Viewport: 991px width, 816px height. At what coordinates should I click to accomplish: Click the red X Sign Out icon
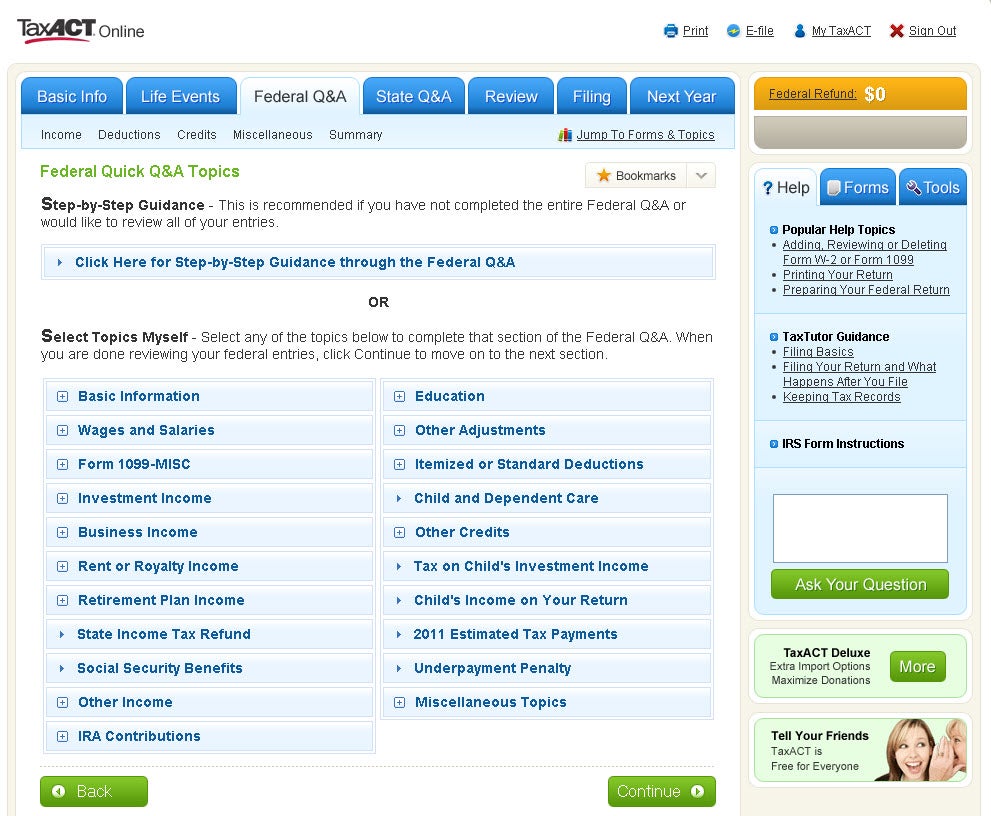pos(896,31)
